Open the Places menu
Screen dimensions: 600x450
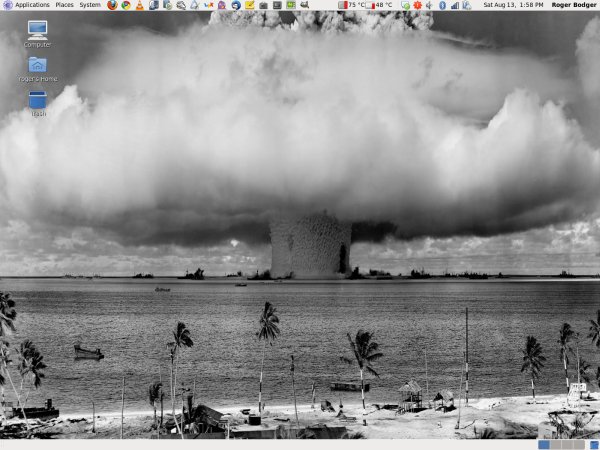click(64, 5)
